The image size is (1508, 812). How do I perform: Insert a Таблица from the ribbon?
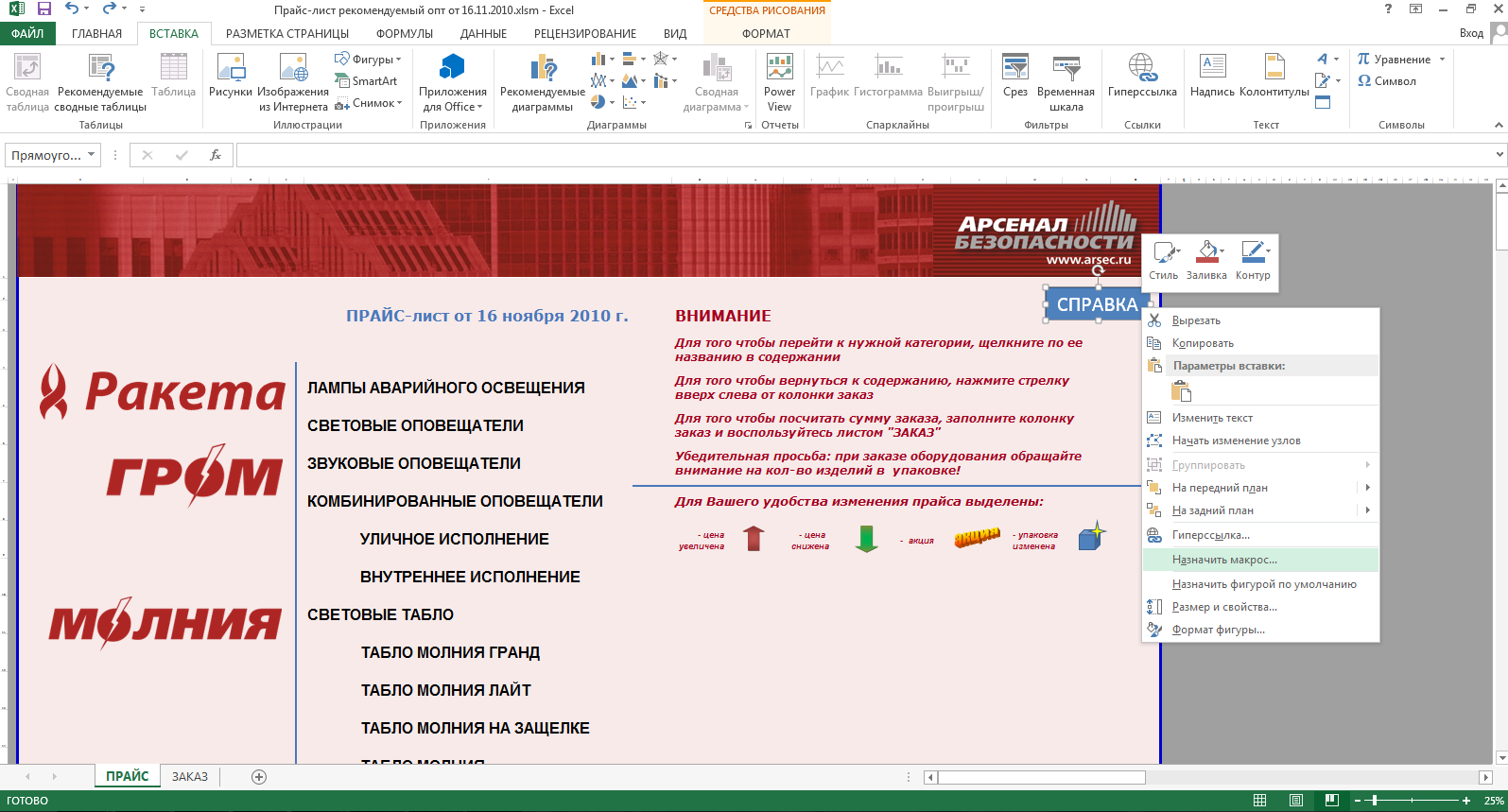(174, 76)
